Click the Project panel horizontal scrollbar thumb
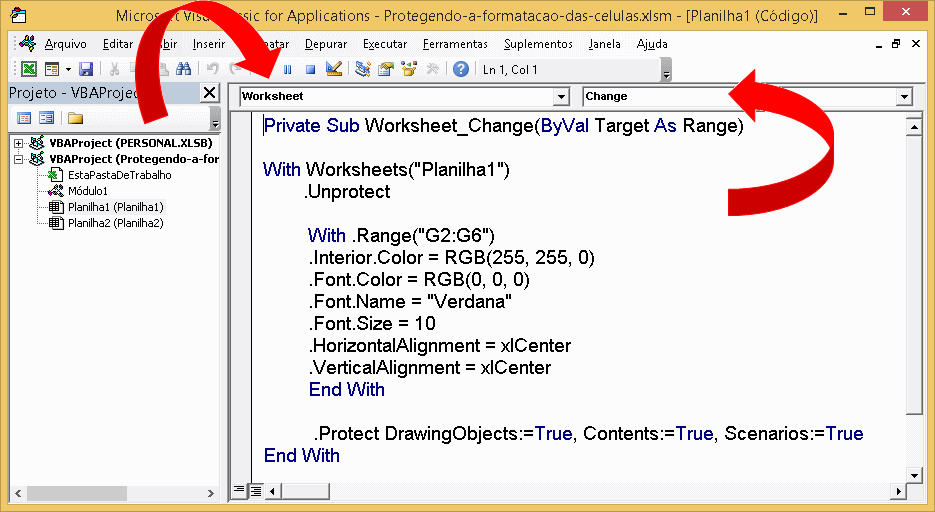Screen dimensions: 935x512 click(76, 494)
